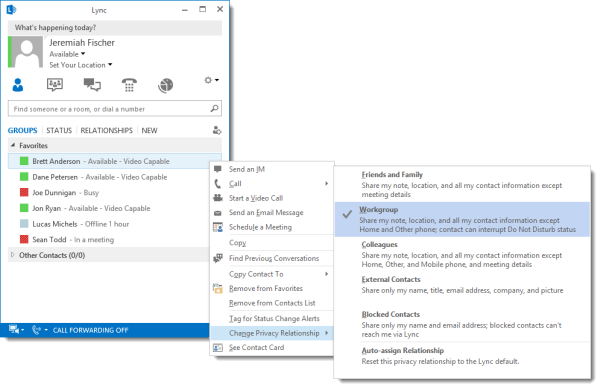Viewport: 600px width, 388px height.
Task: Choose Start a Video Call
Action: 272,198
